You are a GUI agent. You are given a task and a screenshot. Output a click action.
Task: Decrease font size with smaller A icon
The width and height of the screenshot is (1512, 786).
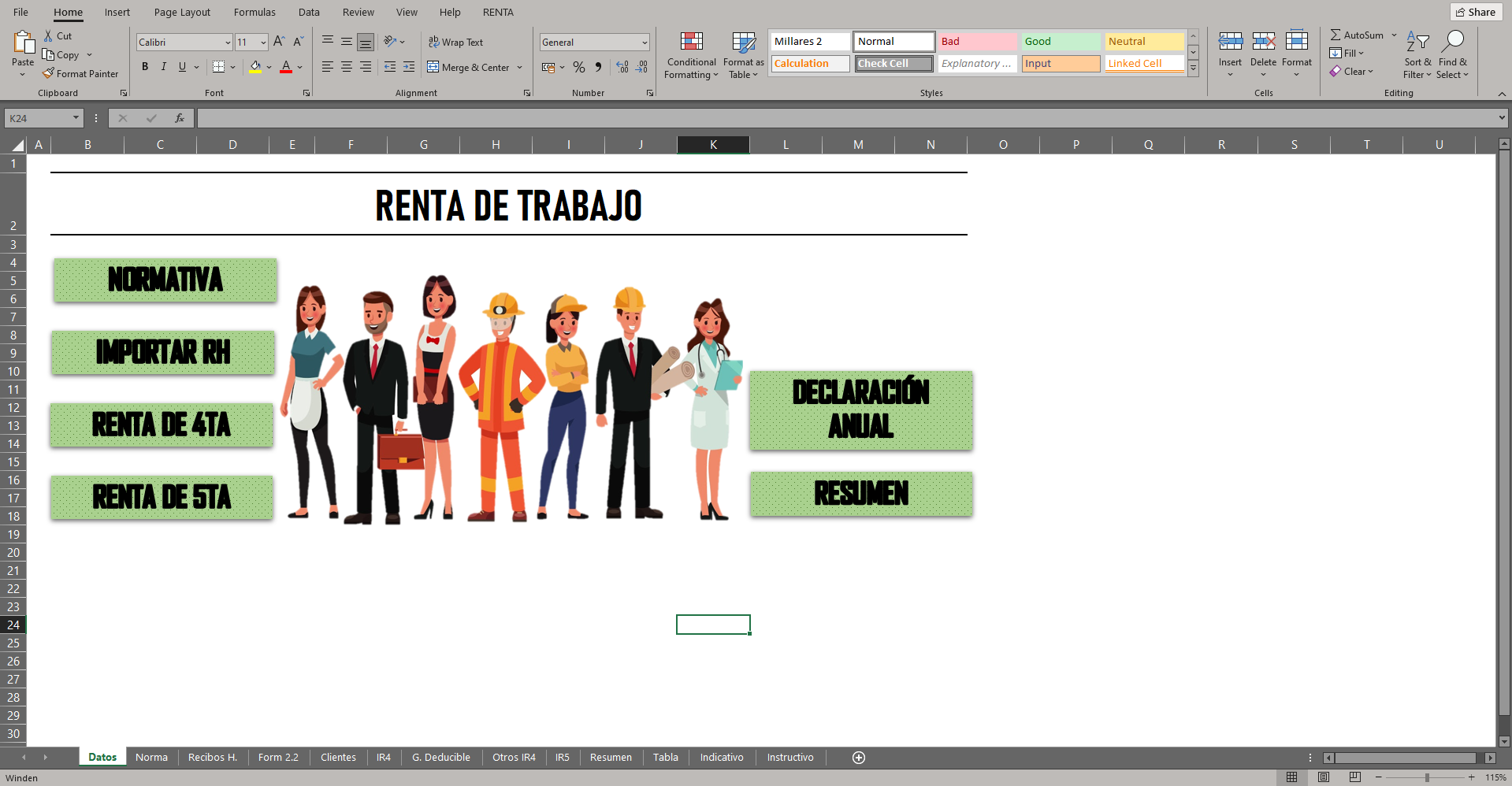click(x=298, y=42)
